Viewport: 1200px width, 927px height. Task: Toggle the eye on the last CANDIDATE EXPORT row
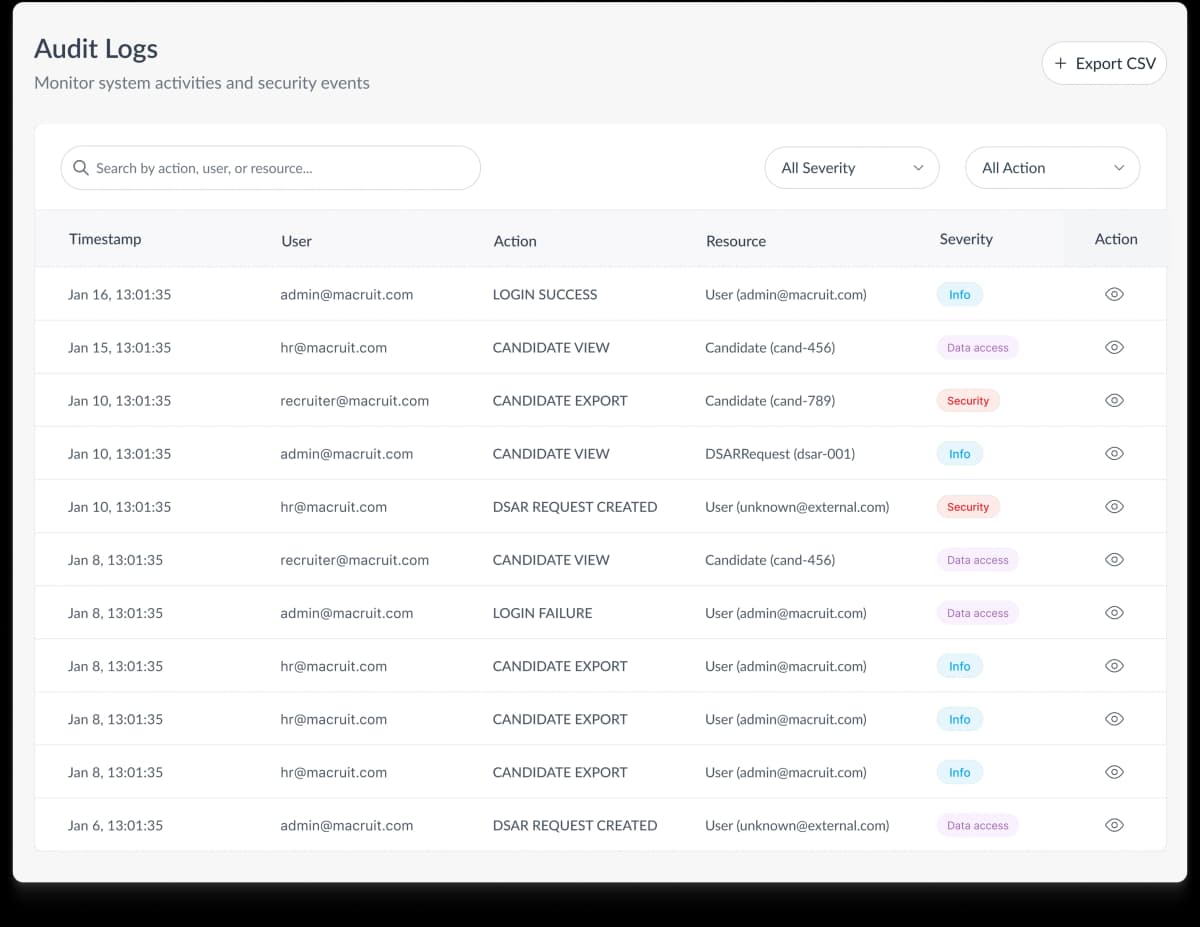[1114, 771]
